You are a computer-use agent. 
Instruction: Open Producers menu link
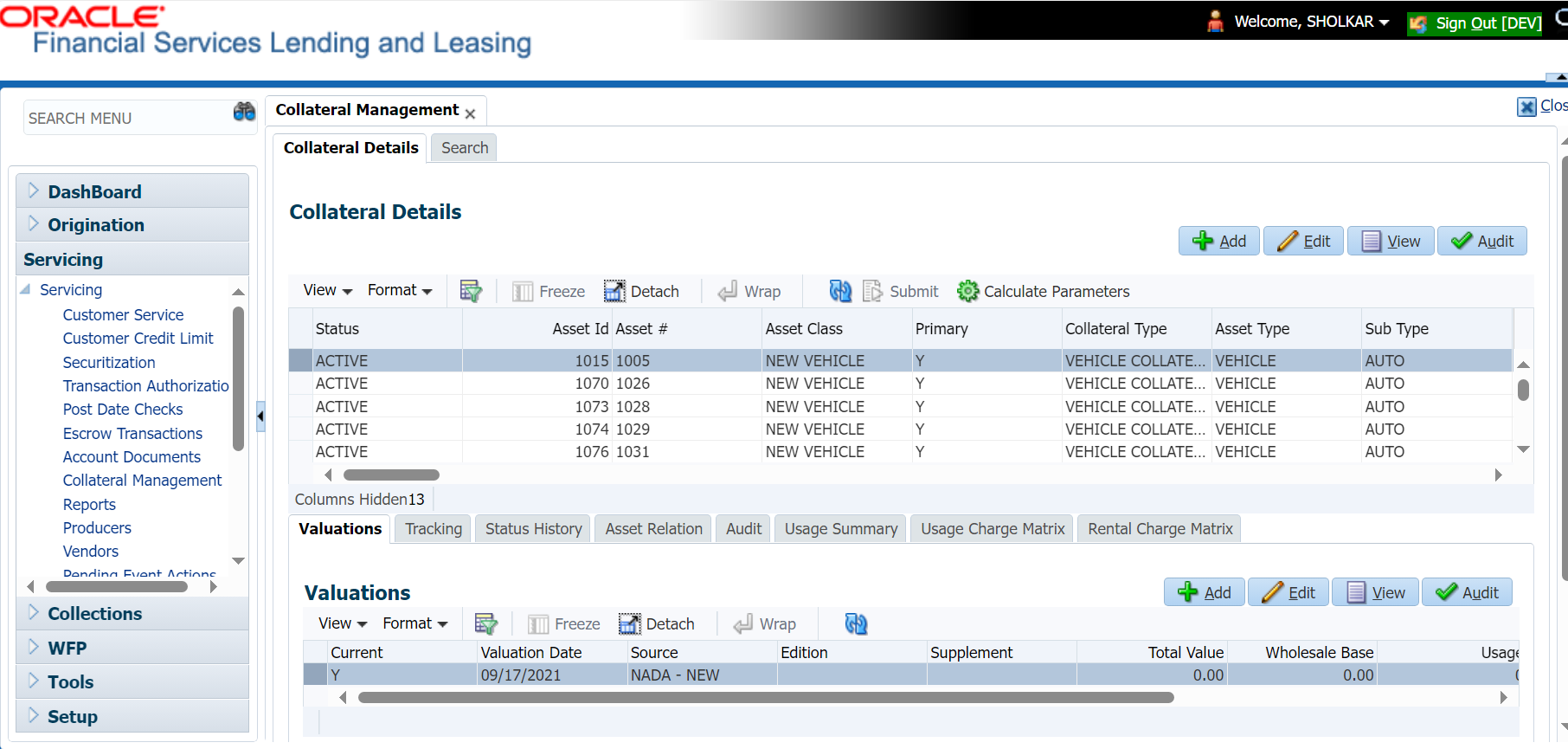coord(97,528)
